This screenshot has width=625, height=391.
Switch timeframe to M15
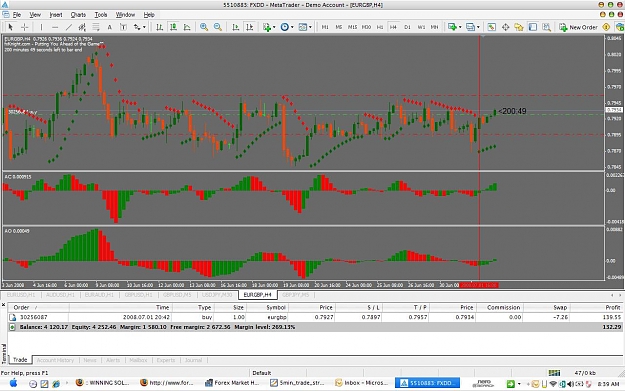pos(352,27)
